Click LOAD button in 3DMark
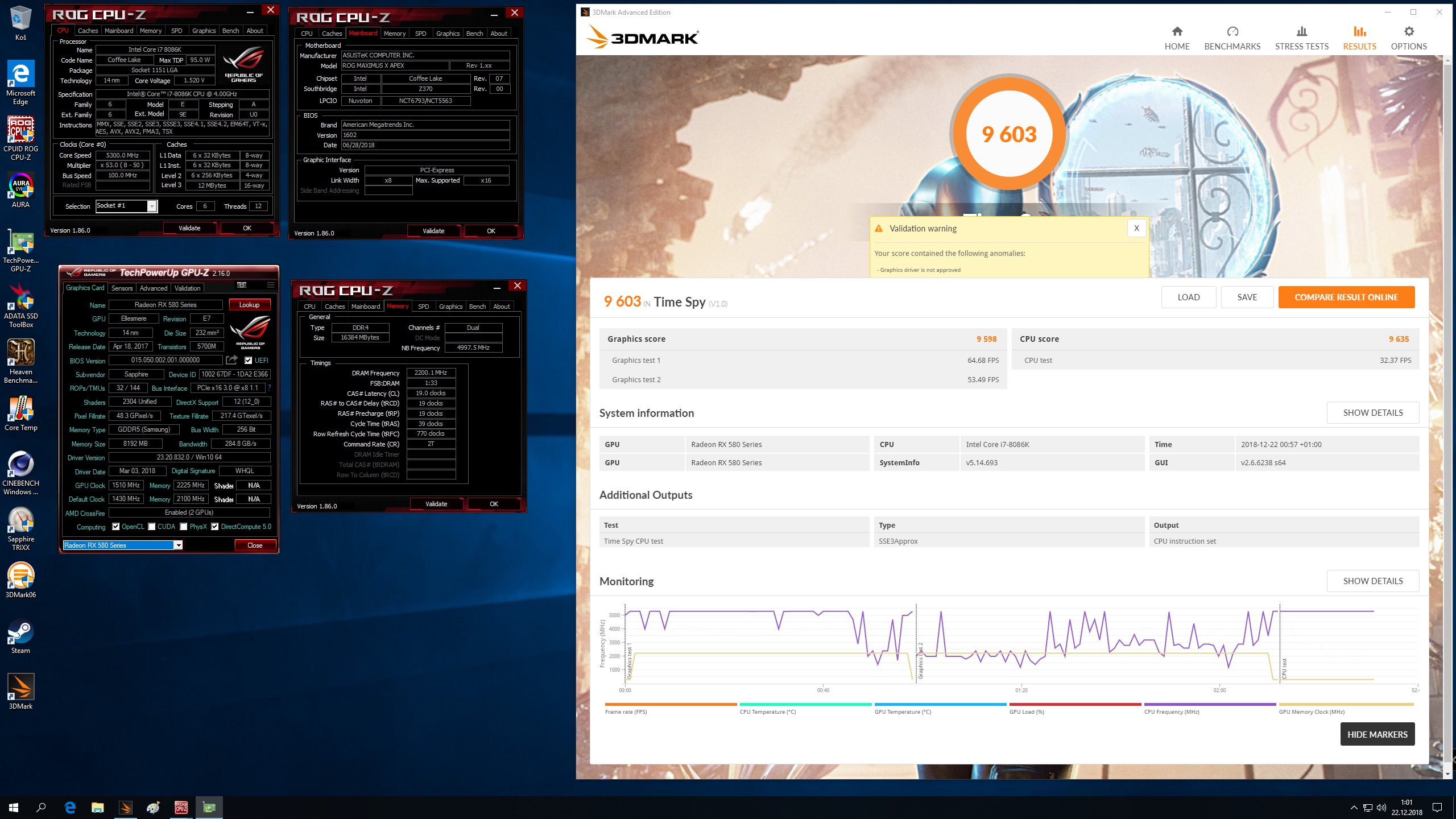Viewport: 1456px width, 819px height. pyautogui.click(x=1188, y=297)
